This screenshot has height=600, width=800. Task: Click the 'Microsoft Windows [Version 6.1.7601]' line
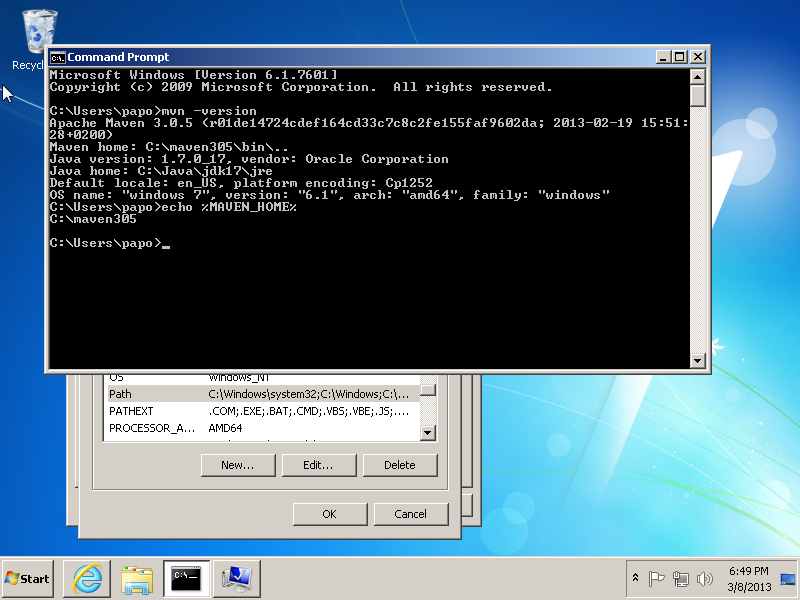point(193,74)
